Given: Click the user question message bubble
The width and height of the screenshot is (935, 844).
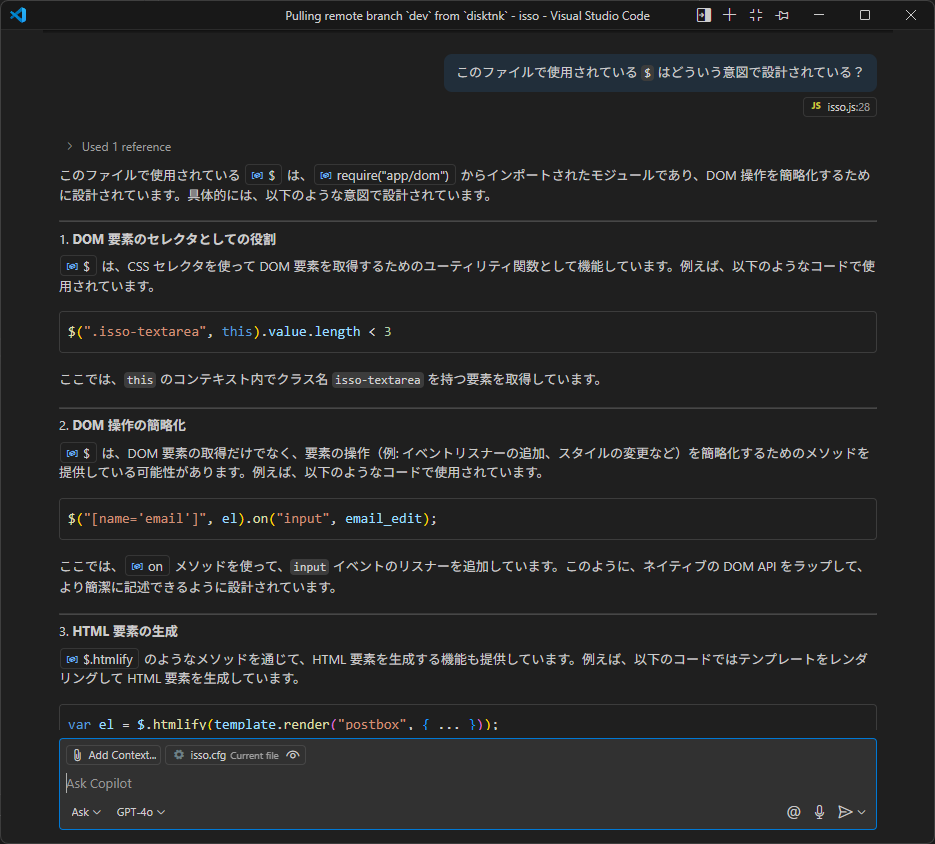Looking at the screenshot, I should pos(660,73).
